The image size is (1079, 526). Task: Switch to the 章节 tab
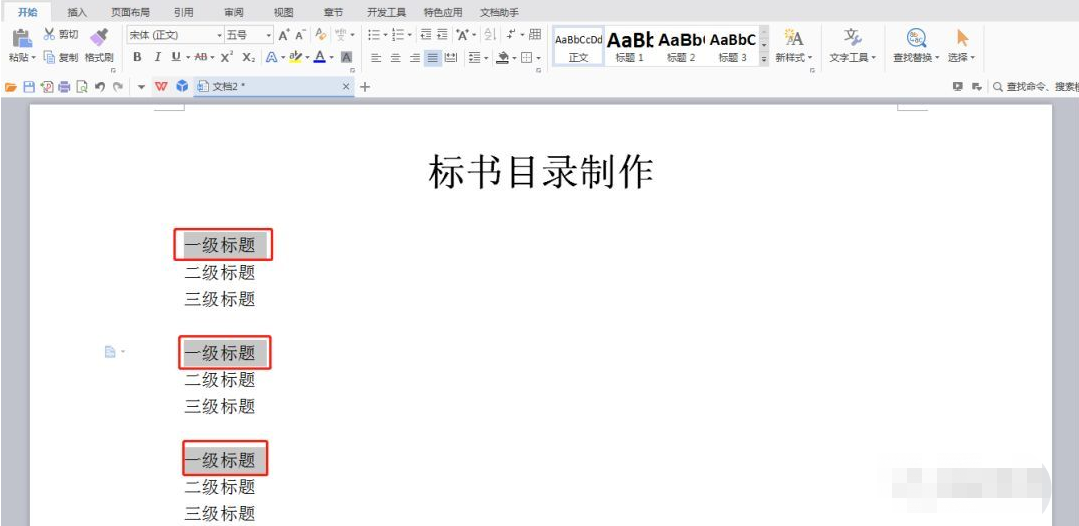pyautogui.click(x=333, y=12)
